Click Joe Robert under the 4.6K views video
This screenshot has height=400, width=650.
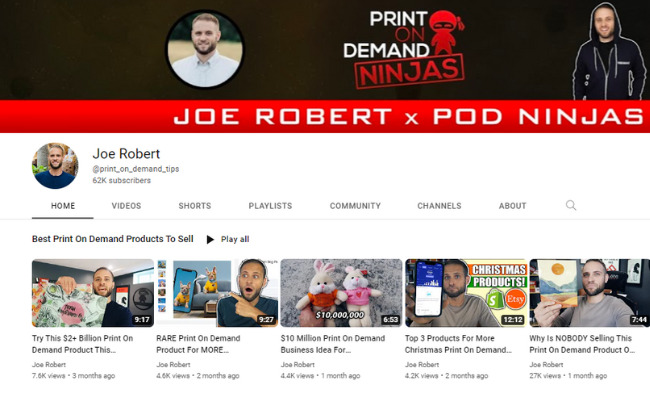(173, 365)
